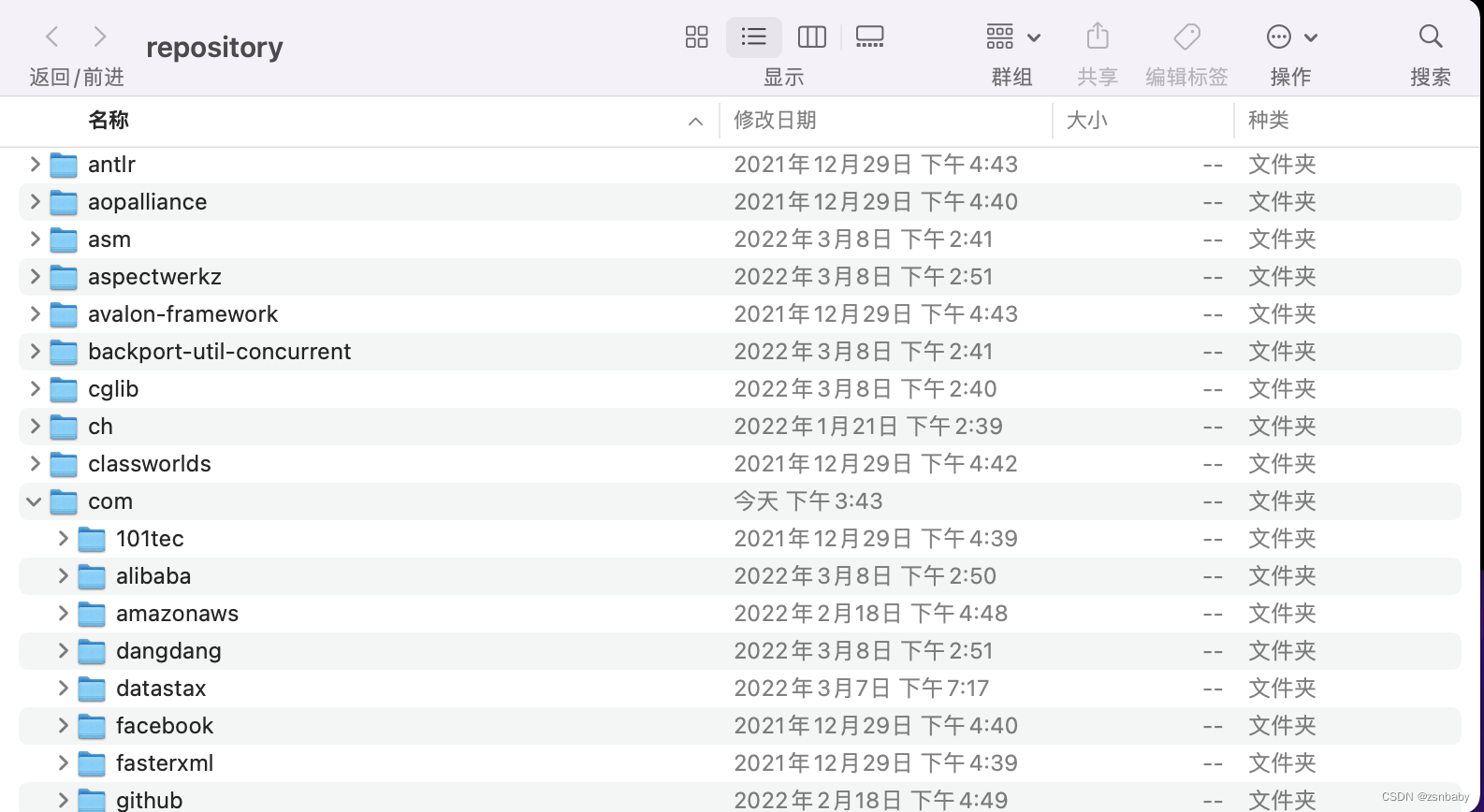Select the backport-util-concurrent folder icon

tap(64, 352)
